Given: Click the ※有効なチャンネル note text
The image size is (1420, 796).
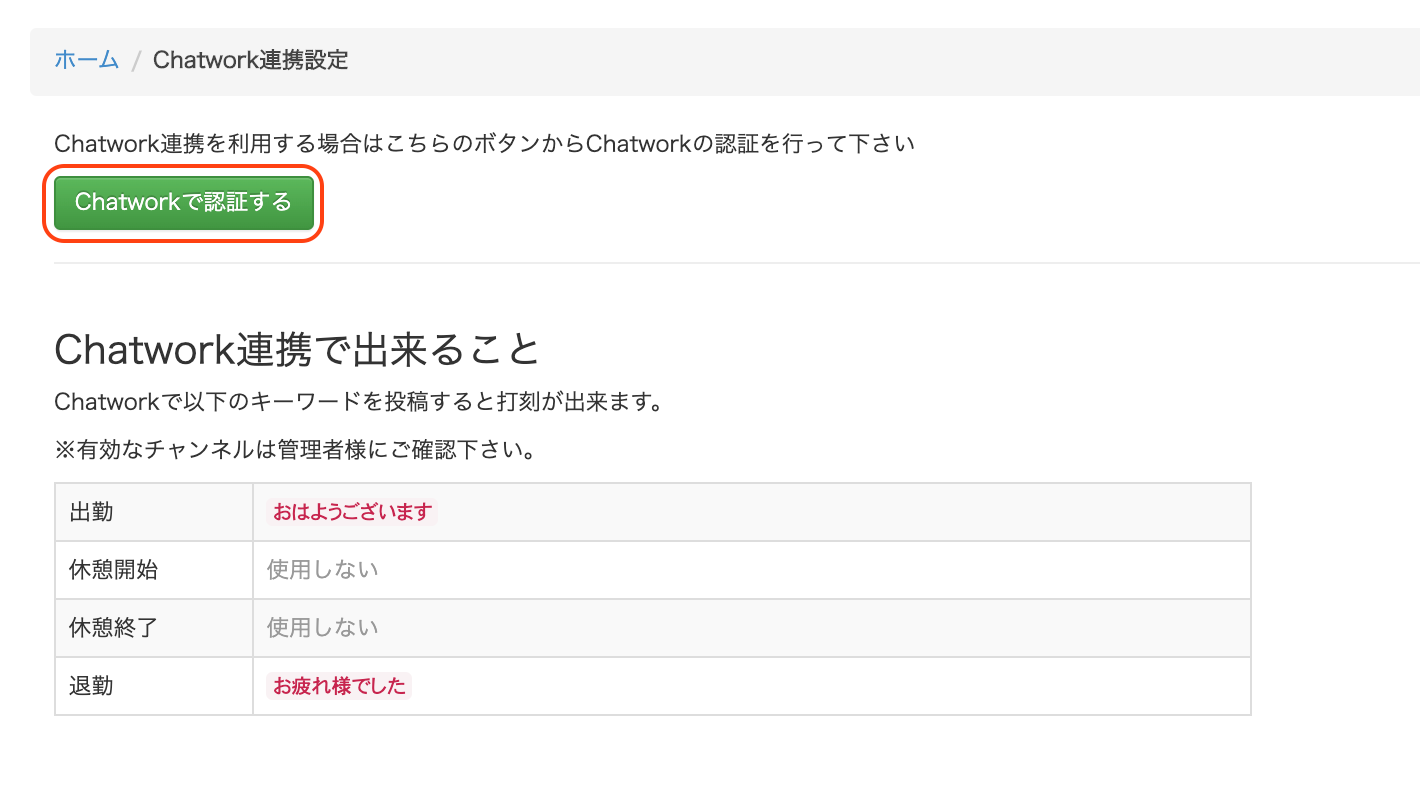Looking at the screenshot, I should [x=297, y=450].
